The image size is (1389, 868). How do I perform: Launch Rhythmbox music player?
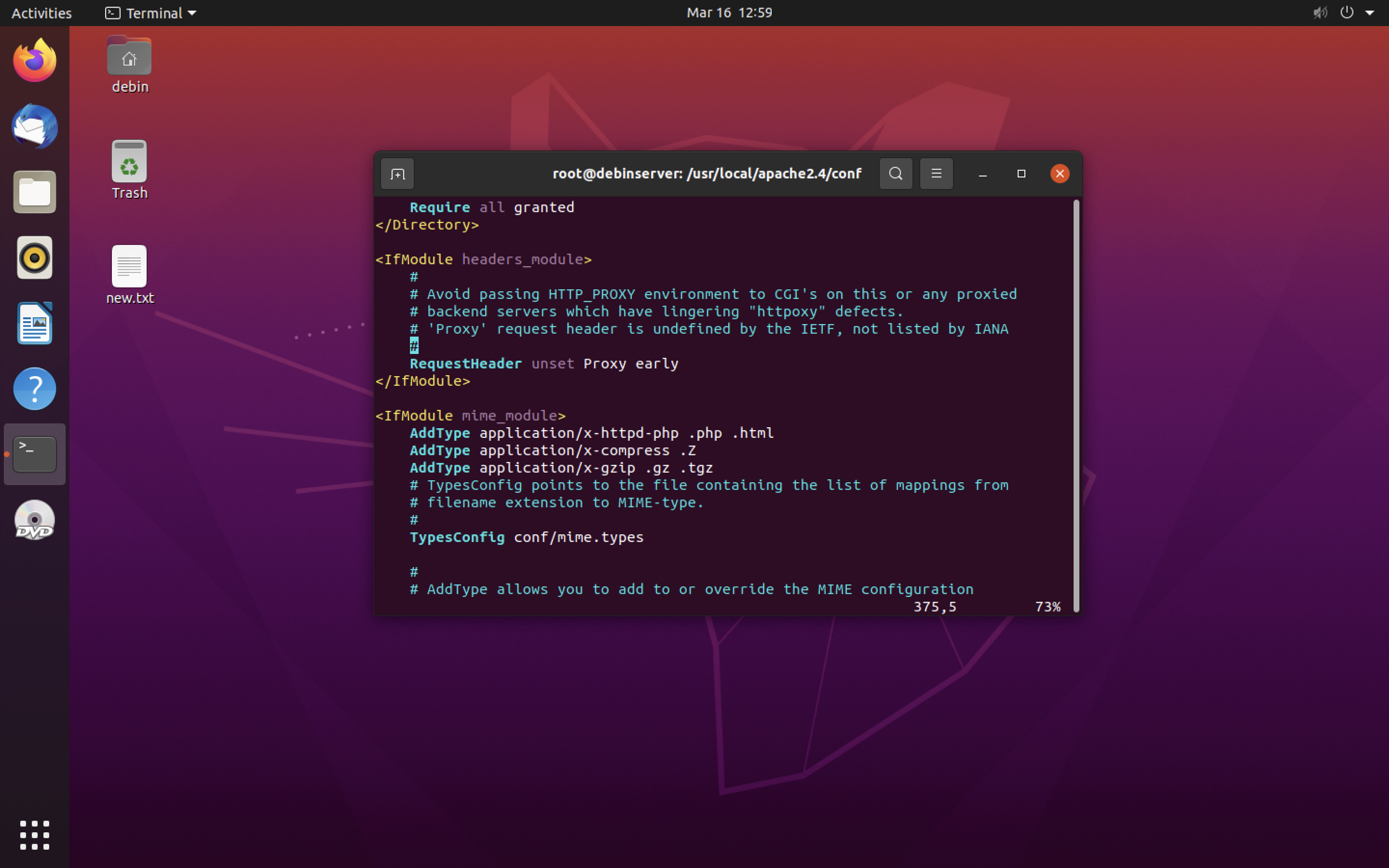34,258
